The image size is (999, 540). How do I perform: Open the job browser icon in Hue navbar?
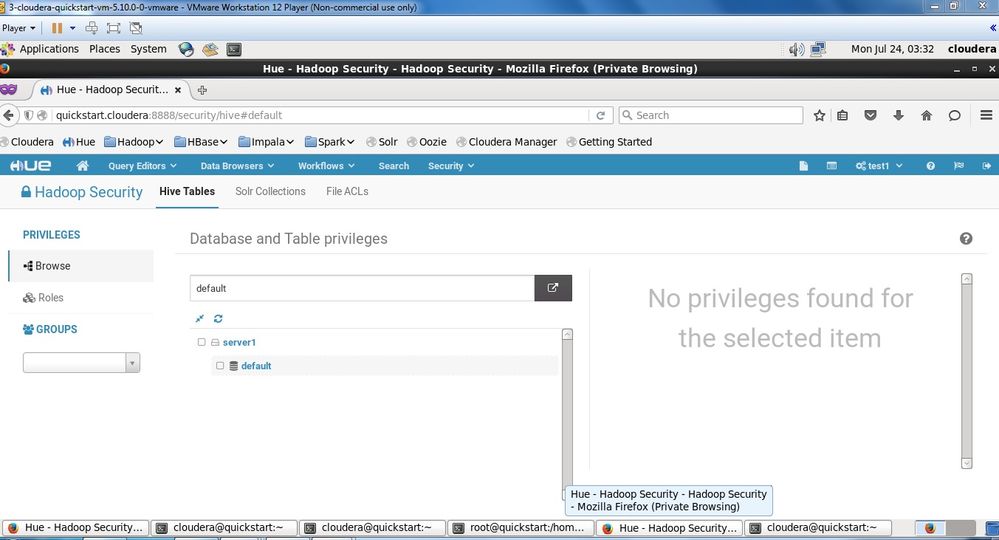point(831,166)
